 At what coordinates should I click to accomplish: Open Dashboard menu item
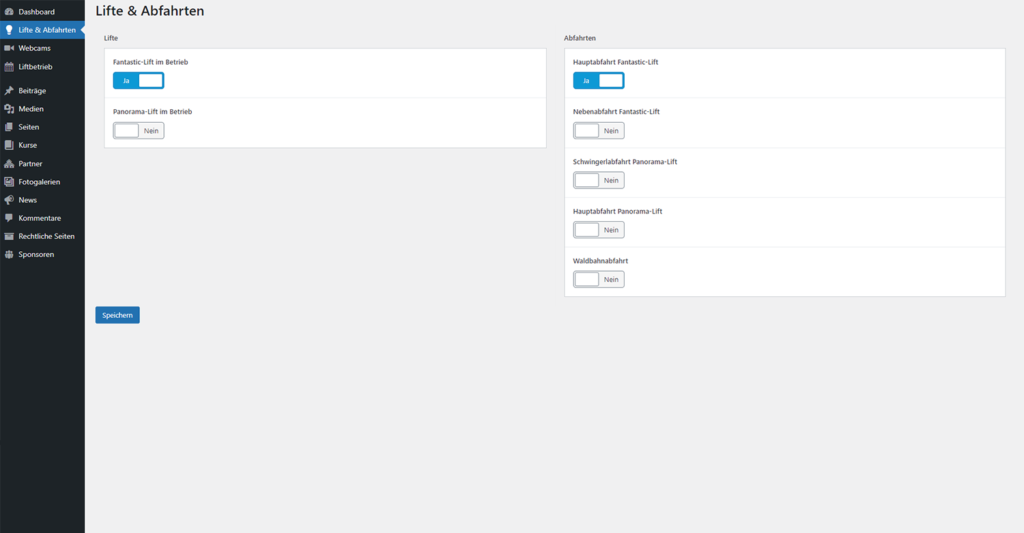[42, 12]
